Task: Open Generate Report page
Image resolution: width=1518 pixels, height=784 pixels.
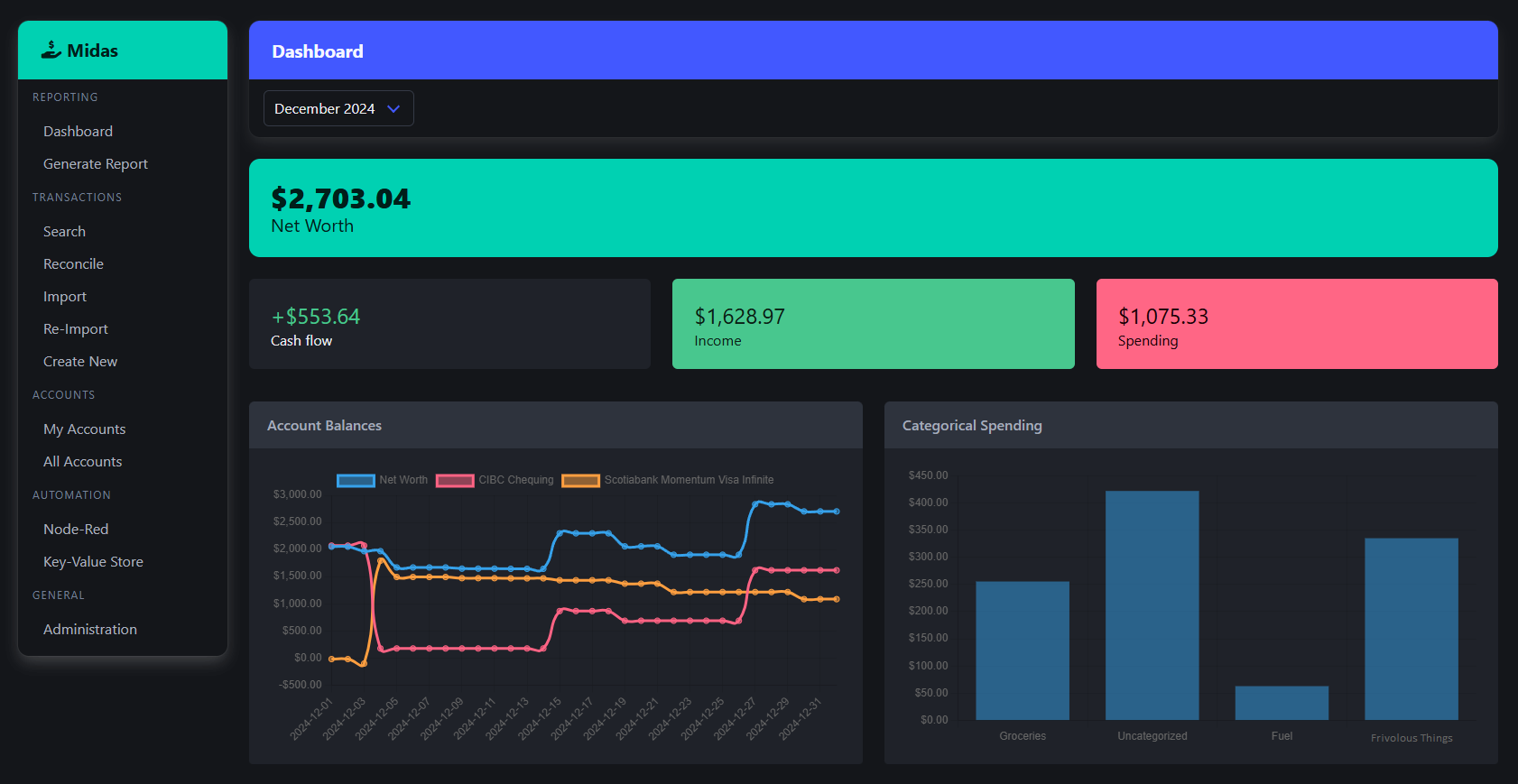Action: (x=96, y=164)
